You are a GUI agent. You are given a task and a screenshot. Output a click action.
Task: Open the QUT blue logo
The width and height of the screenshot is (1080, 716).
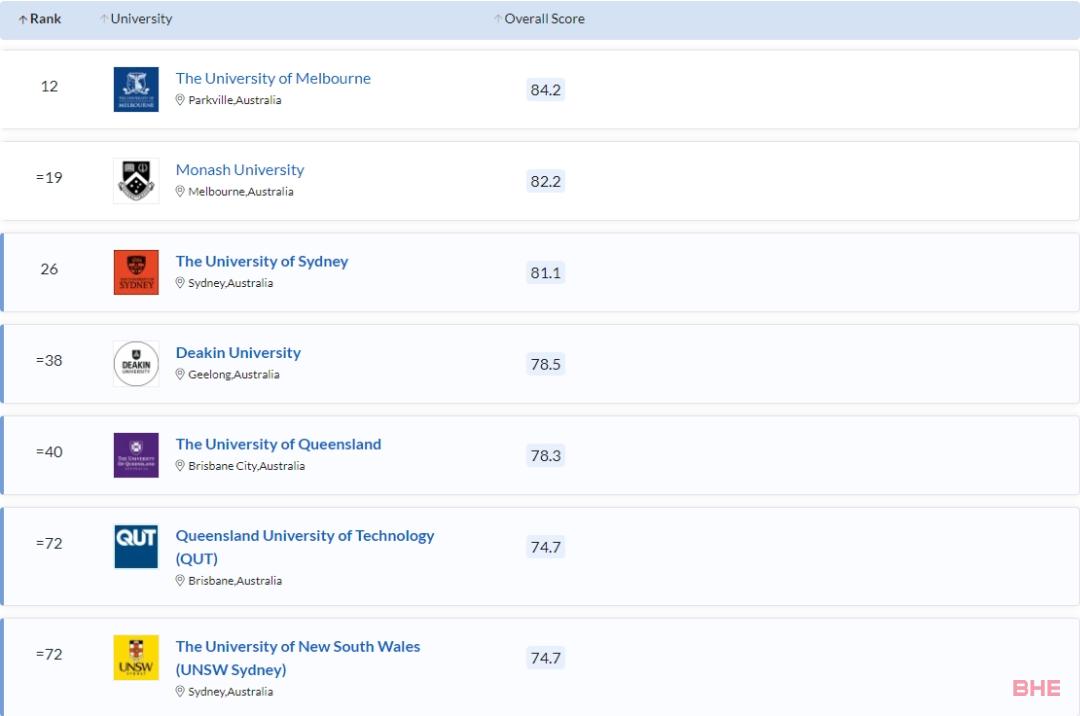(136, 547)
